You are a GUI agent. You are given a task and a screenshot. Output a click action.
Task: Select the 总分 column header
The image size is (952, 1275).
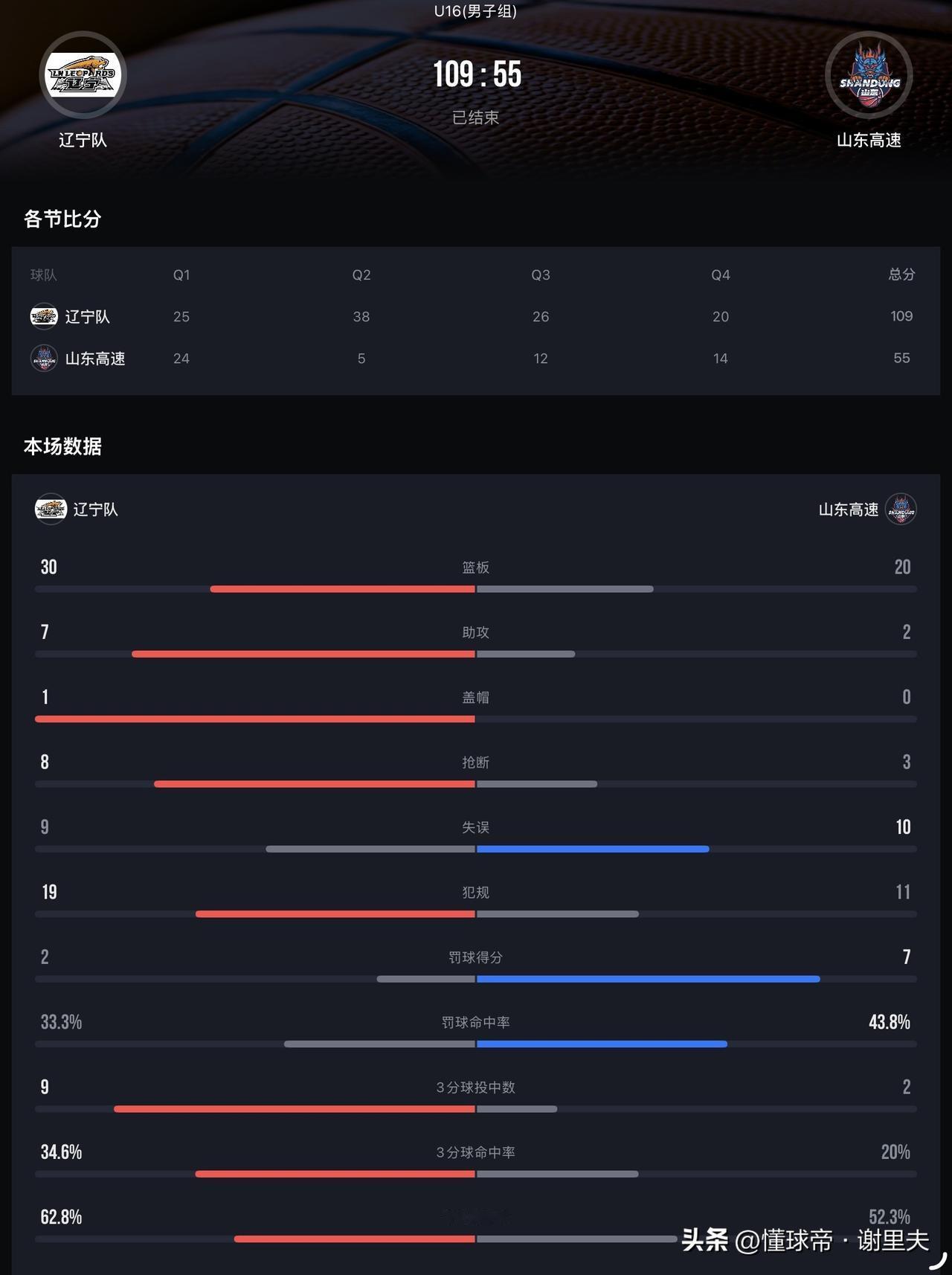click(x=901, y=274)
